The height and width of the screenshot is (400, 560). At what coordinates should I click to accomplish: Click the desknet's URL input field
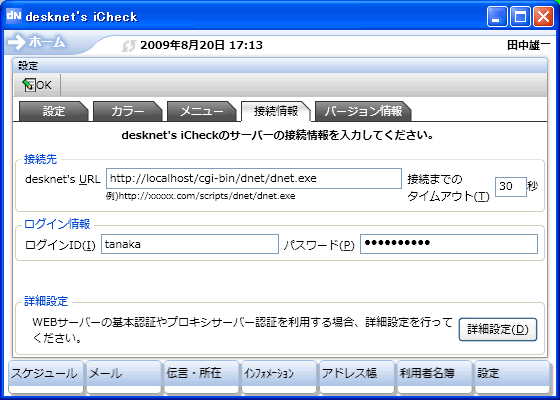pyautogui.click(x=254, y=178)
